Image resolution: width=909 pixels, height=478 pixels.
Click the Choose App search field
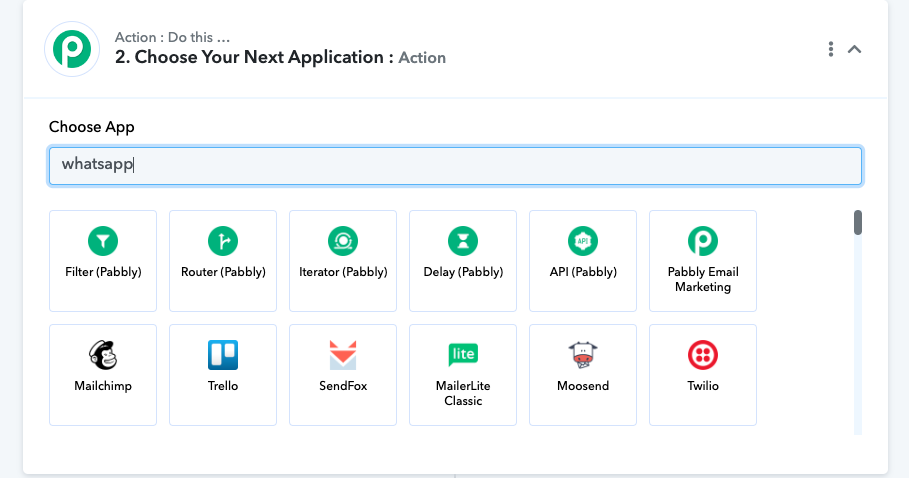[456, 166]
